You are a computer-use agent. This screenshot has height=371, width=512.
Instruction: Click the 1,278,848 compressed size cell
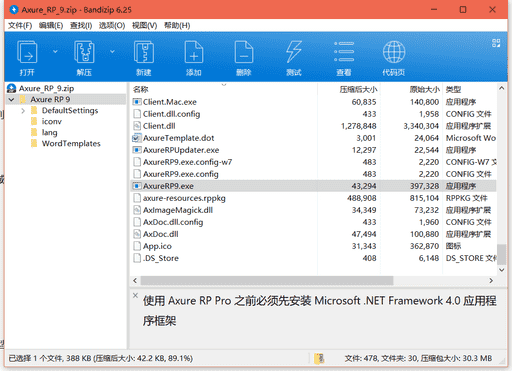coord(359,126)
